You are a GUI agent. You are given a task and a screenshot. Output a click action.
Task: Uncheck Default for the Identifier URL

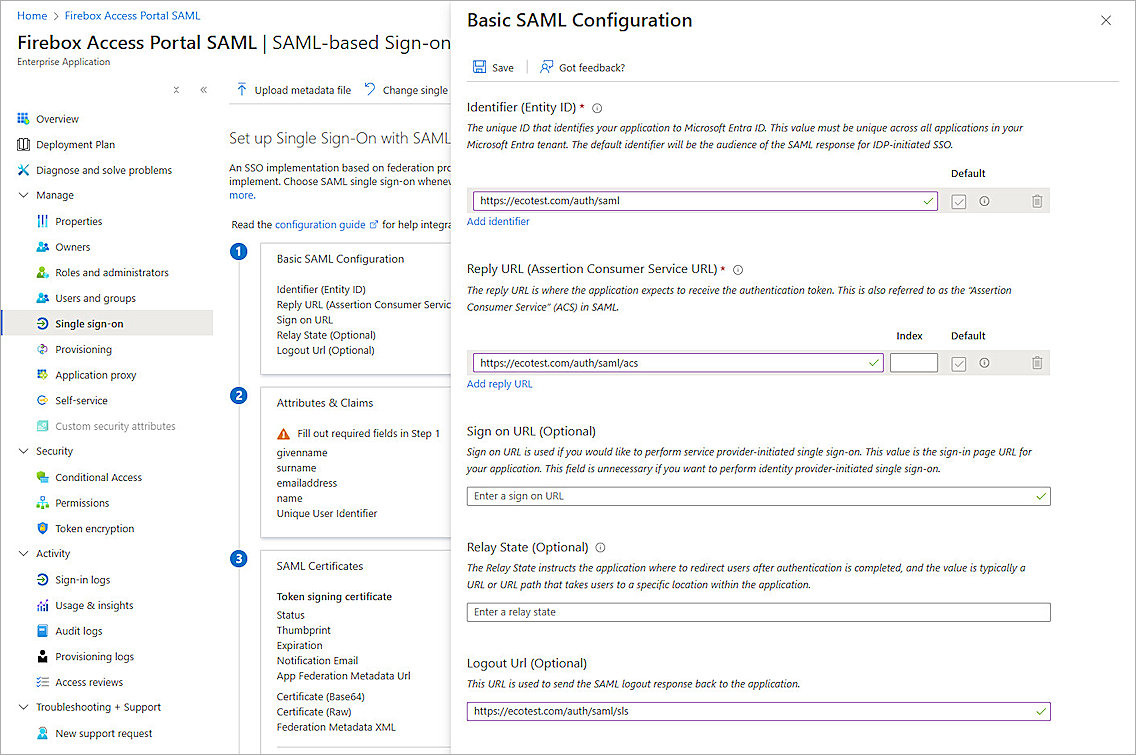959,200
